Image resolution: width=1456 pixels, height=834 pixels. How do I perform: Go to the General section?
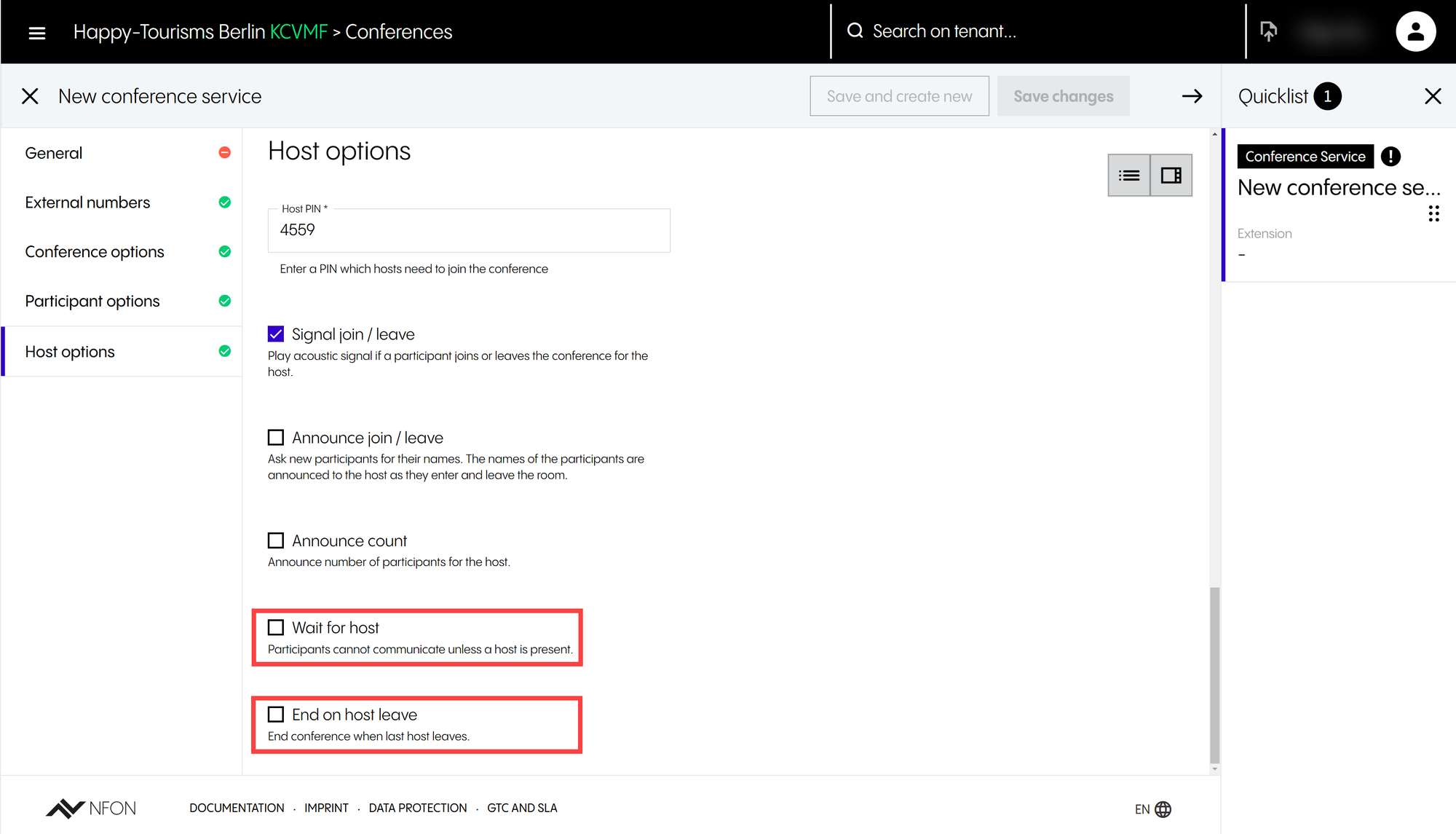54,153
